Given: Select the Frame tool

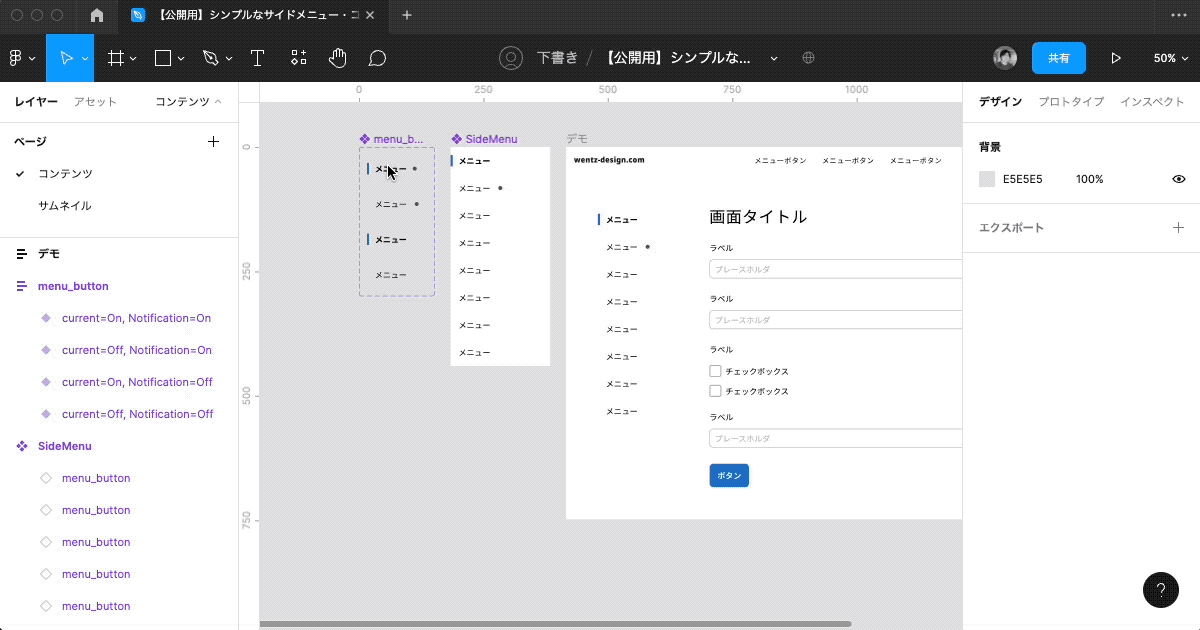Looking at the screenshot, I should coord(113,57).
